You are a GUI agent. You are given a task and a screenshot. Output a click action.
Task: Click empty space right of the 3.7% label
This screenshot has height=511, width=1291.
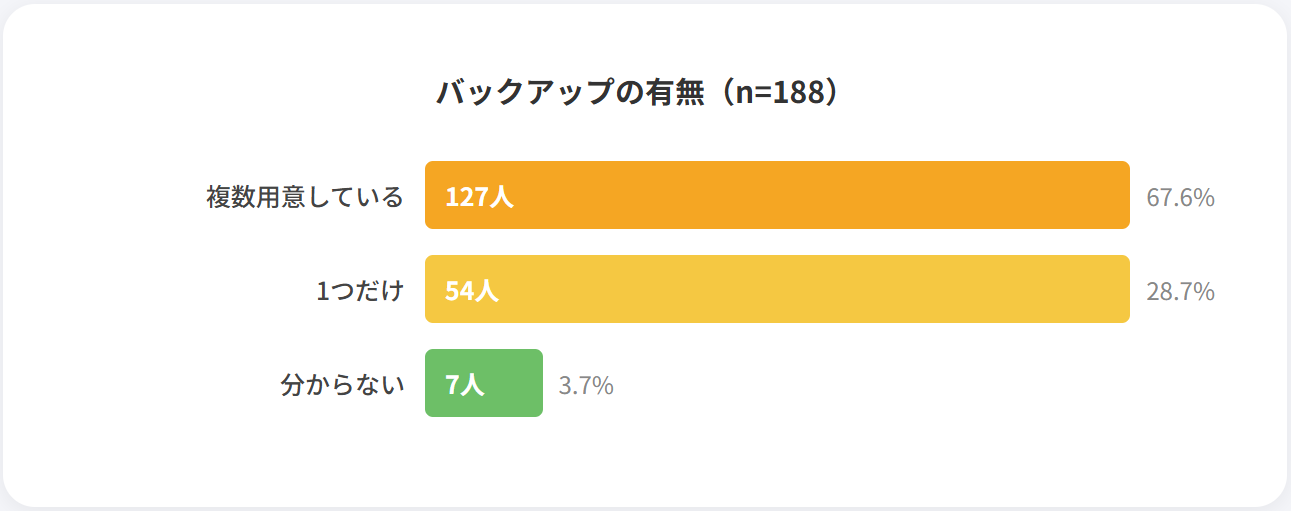tap(850, 385)
